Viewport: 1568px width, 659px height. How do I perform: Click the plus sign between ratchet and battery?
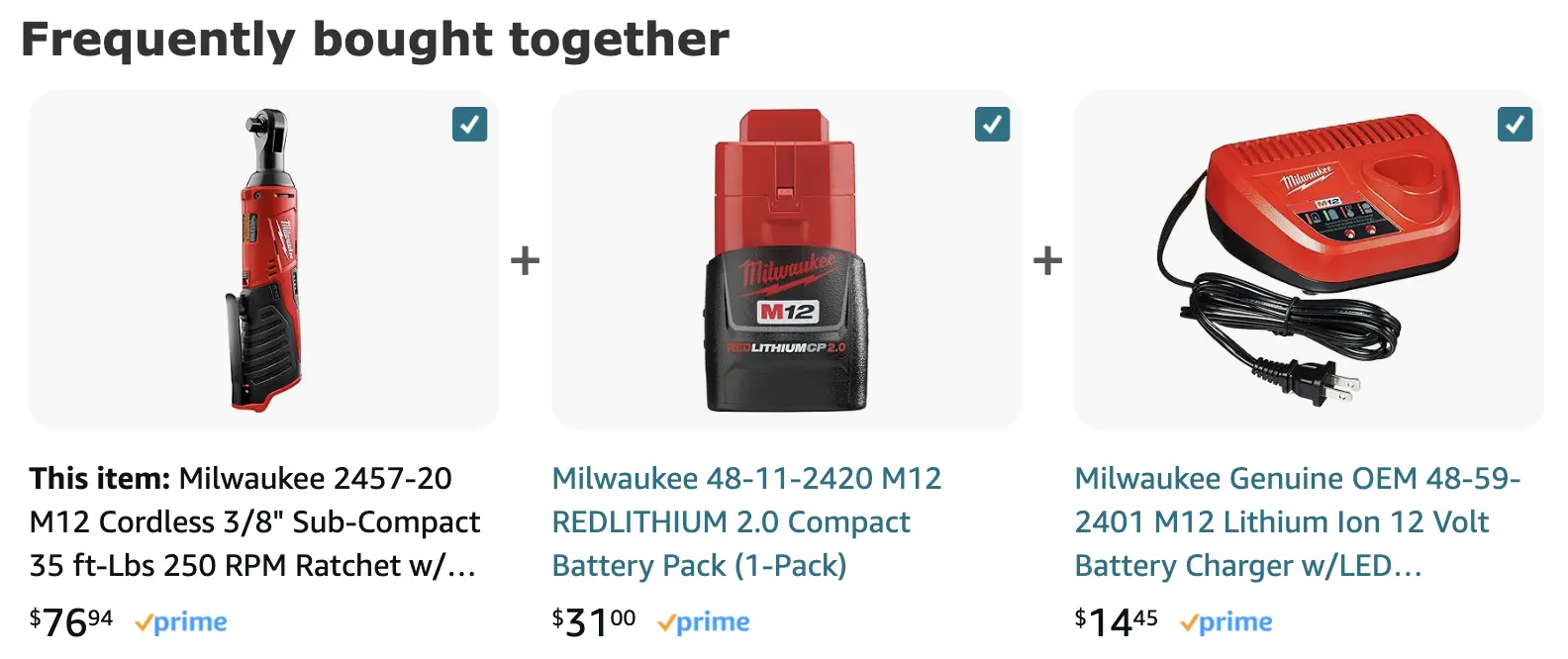pos(525,261)
